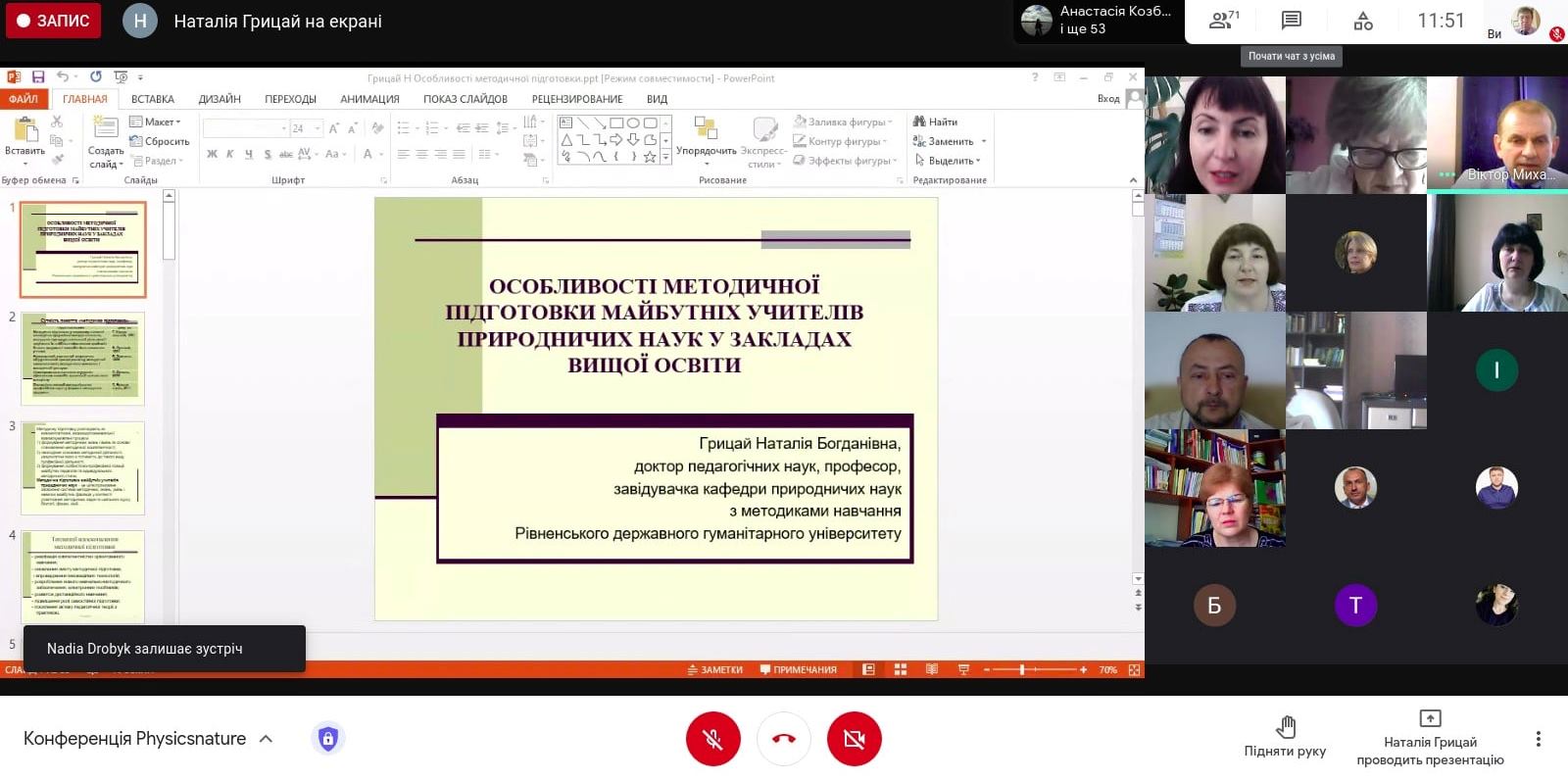
Task: Open the Выделить select dropdown
Action: [947, 161]
